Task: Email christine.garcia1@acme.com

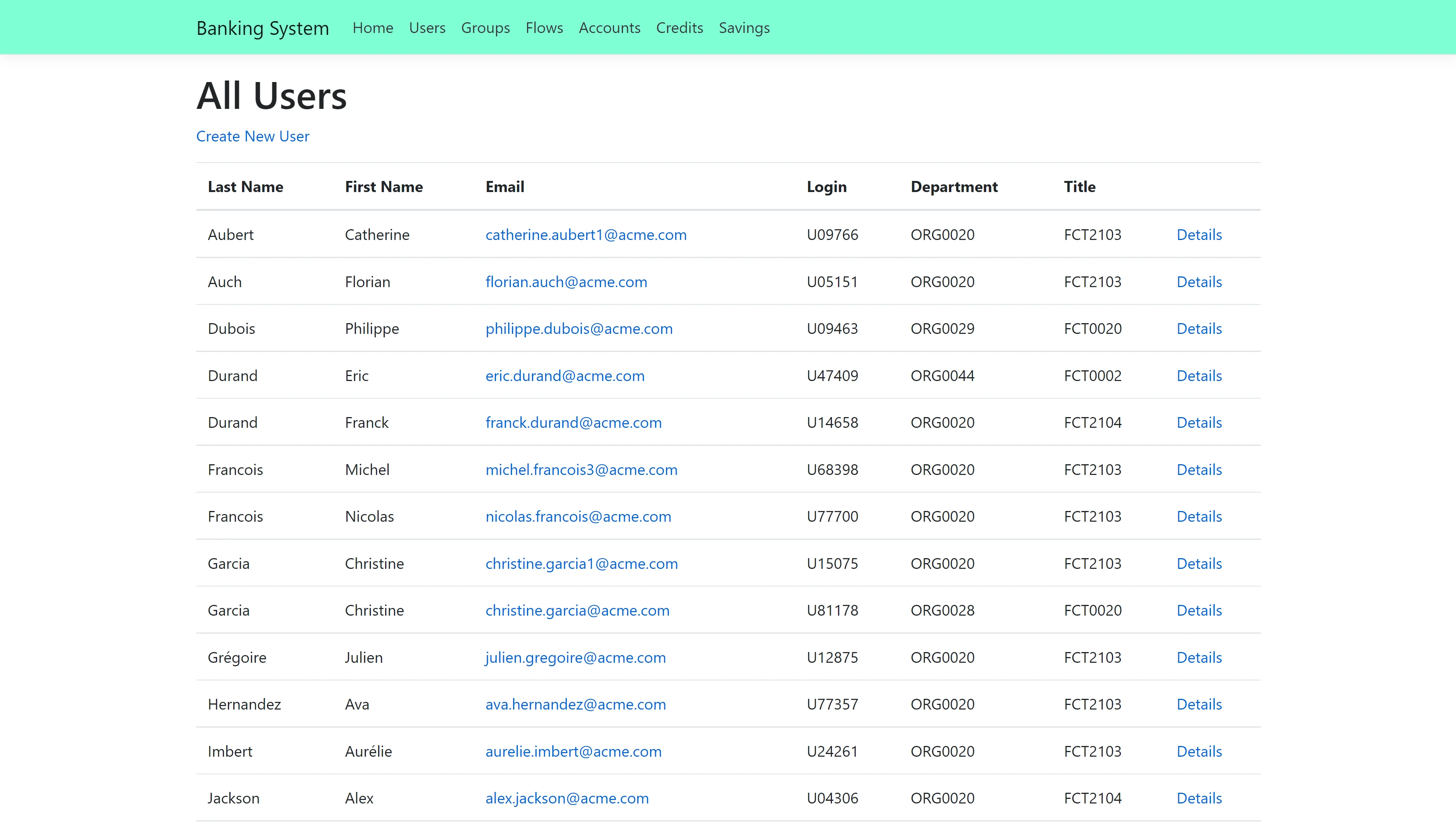Action: tap(581, 563)
